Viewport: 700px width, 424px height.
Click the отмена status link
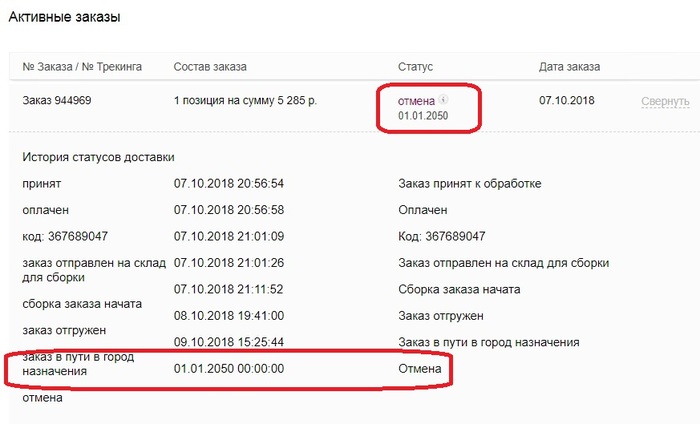(x=418, y=100)
